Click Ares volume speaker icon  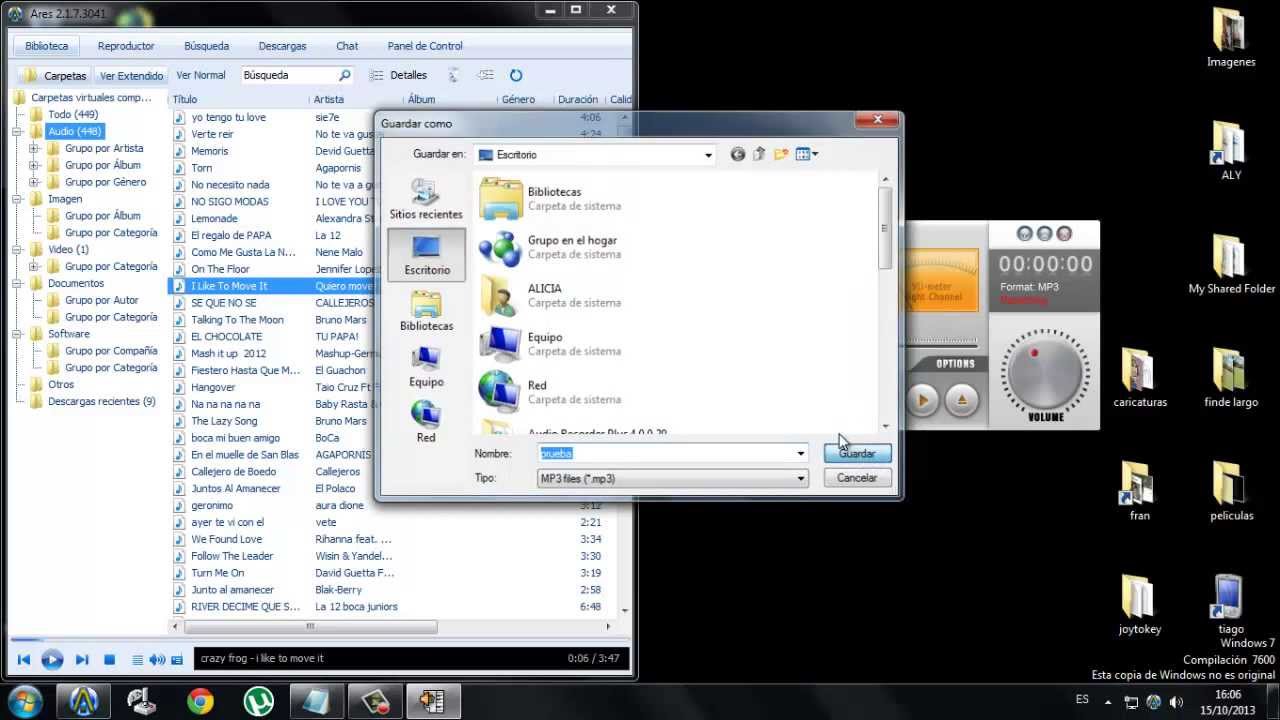[x=157, y=660]
